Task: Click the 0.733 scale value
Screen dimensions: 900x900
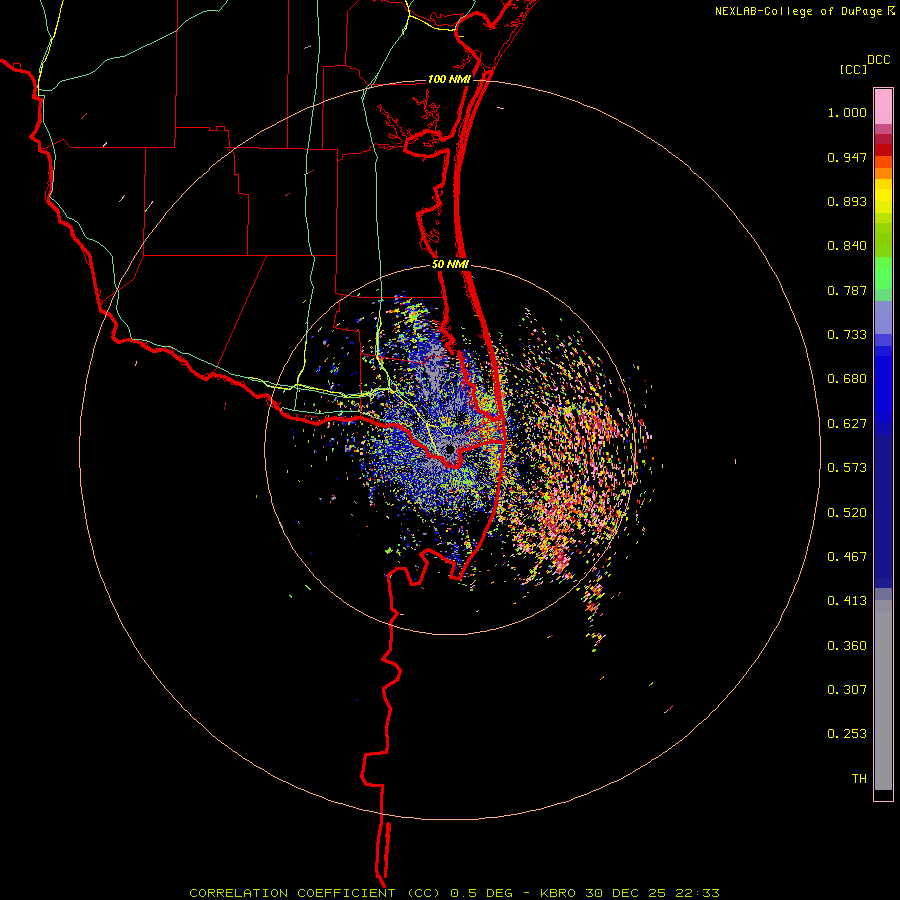Action: pos(847,335)
